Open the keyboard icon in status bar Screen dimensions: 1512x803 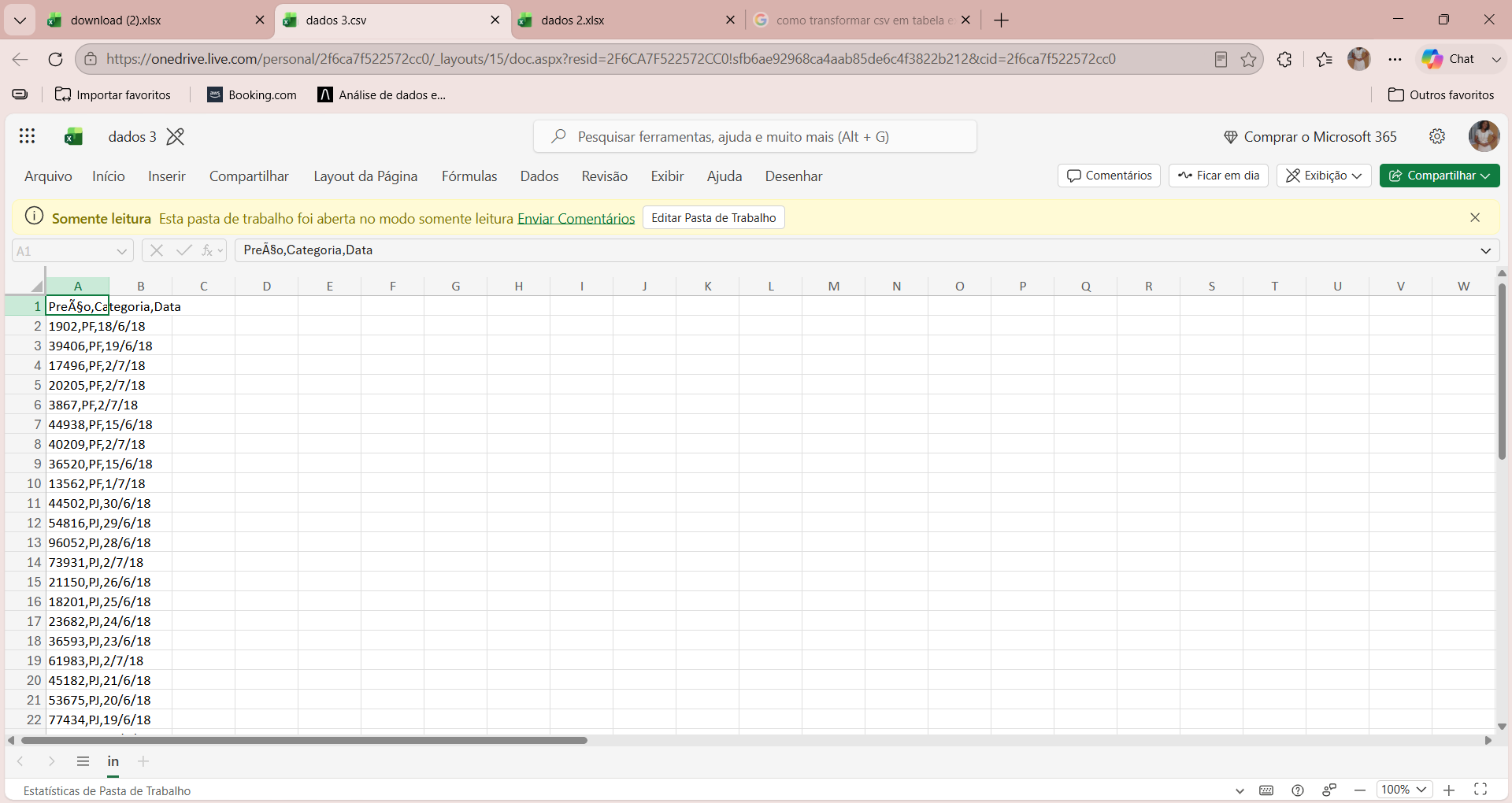click(x=1266, y=790)
